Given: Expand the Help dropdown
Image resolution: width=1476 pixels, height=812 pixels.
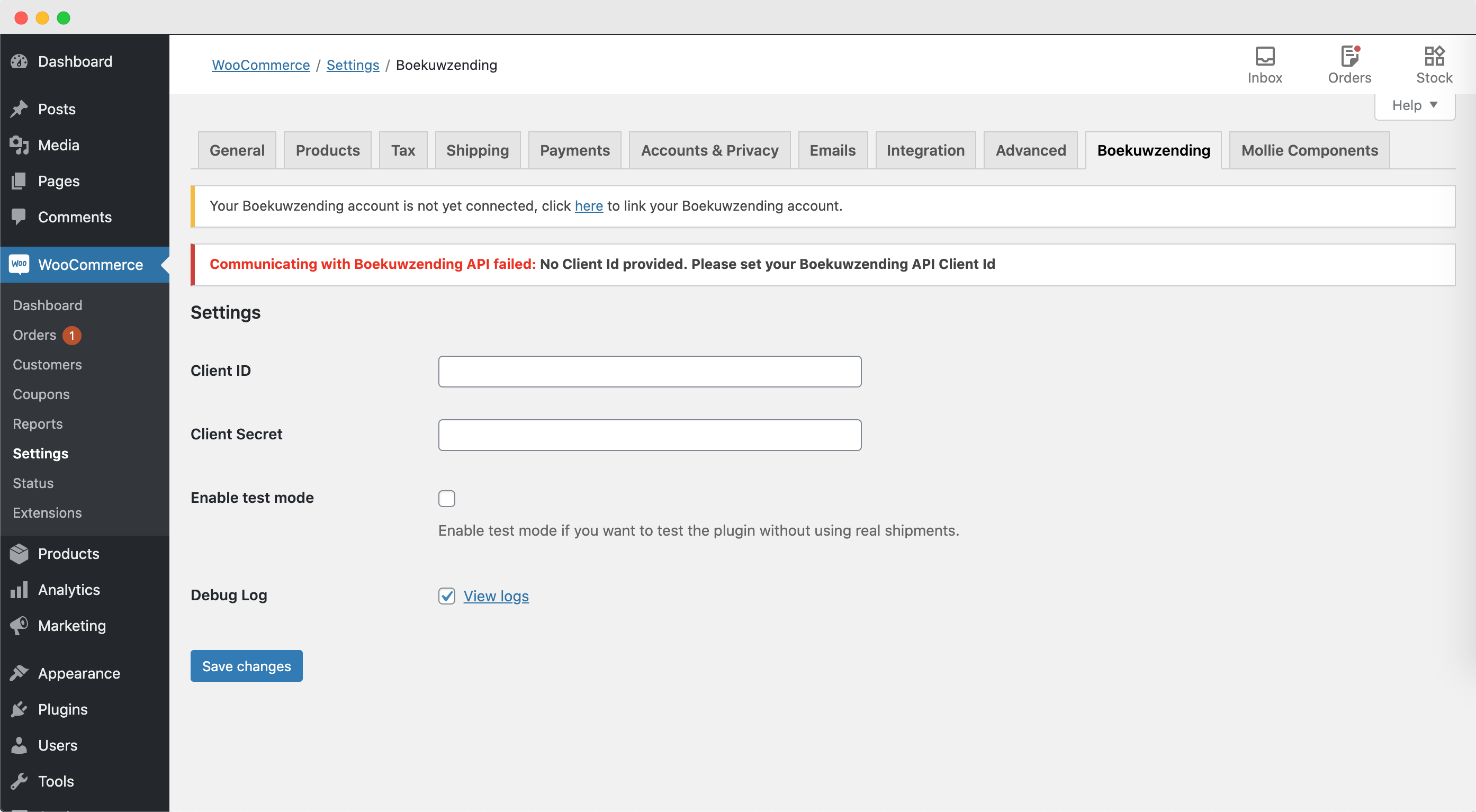Looking at the screenshot, I should 1415,105.
